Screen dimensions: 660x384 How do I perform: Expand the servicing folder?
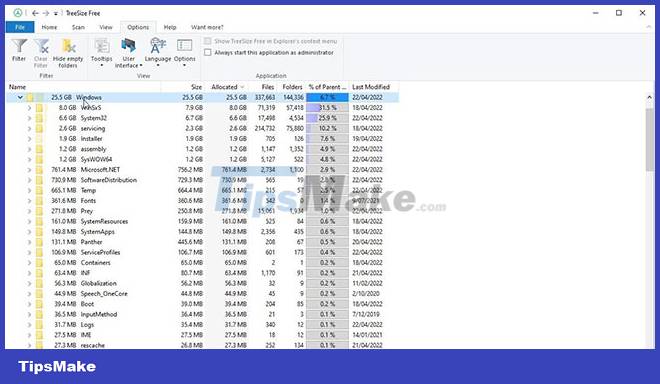click(x=29, y=128)
